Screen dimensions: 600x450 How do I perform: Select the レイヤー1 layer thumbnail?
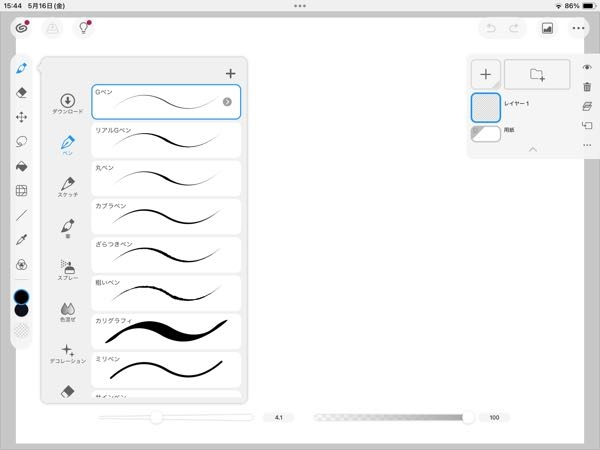[x=485, y=108]
